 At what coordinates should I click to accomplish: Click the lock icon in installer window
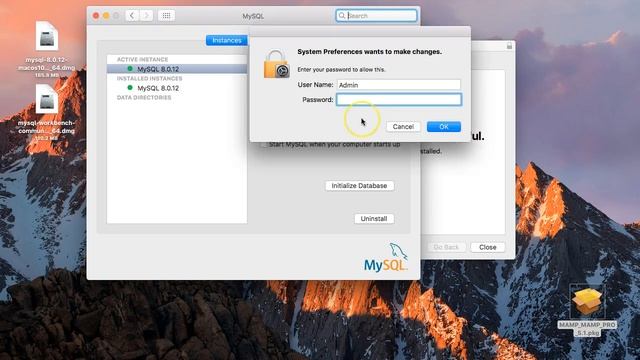pyautogui.click(x=509, y=46)
